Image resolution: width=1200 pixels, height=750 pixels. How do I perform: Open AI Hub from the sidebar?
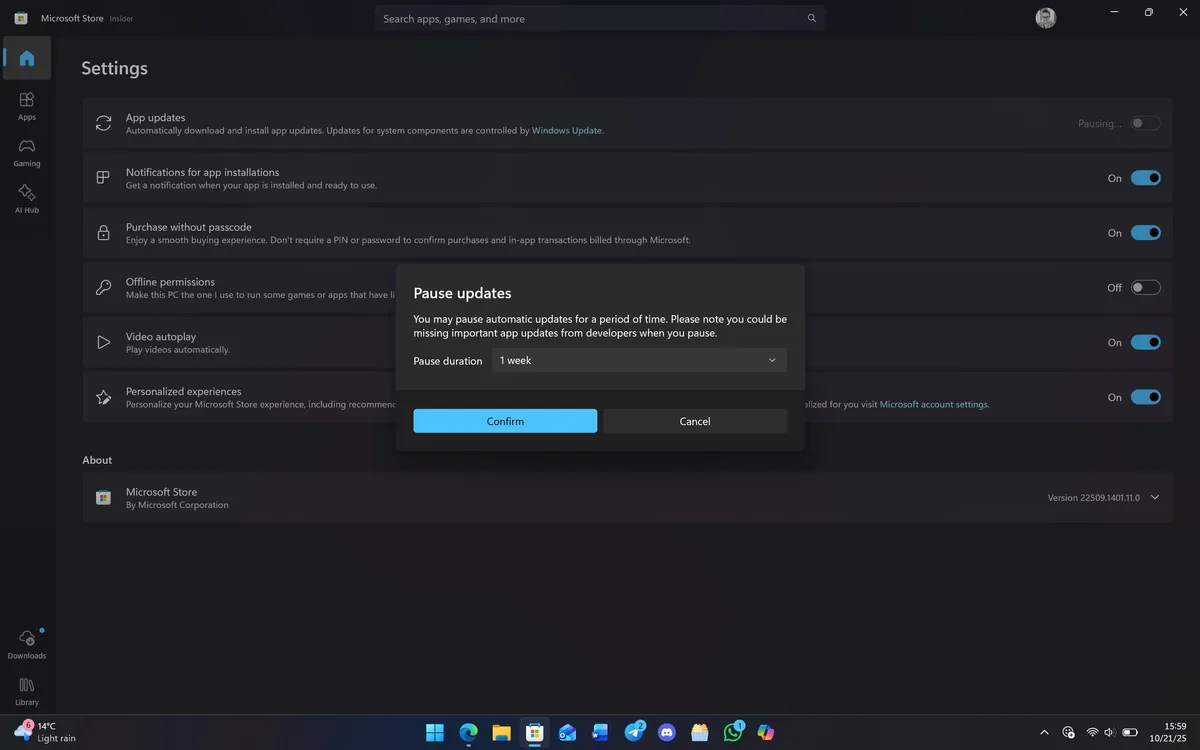pyautogui.click(x=26, y=200)
